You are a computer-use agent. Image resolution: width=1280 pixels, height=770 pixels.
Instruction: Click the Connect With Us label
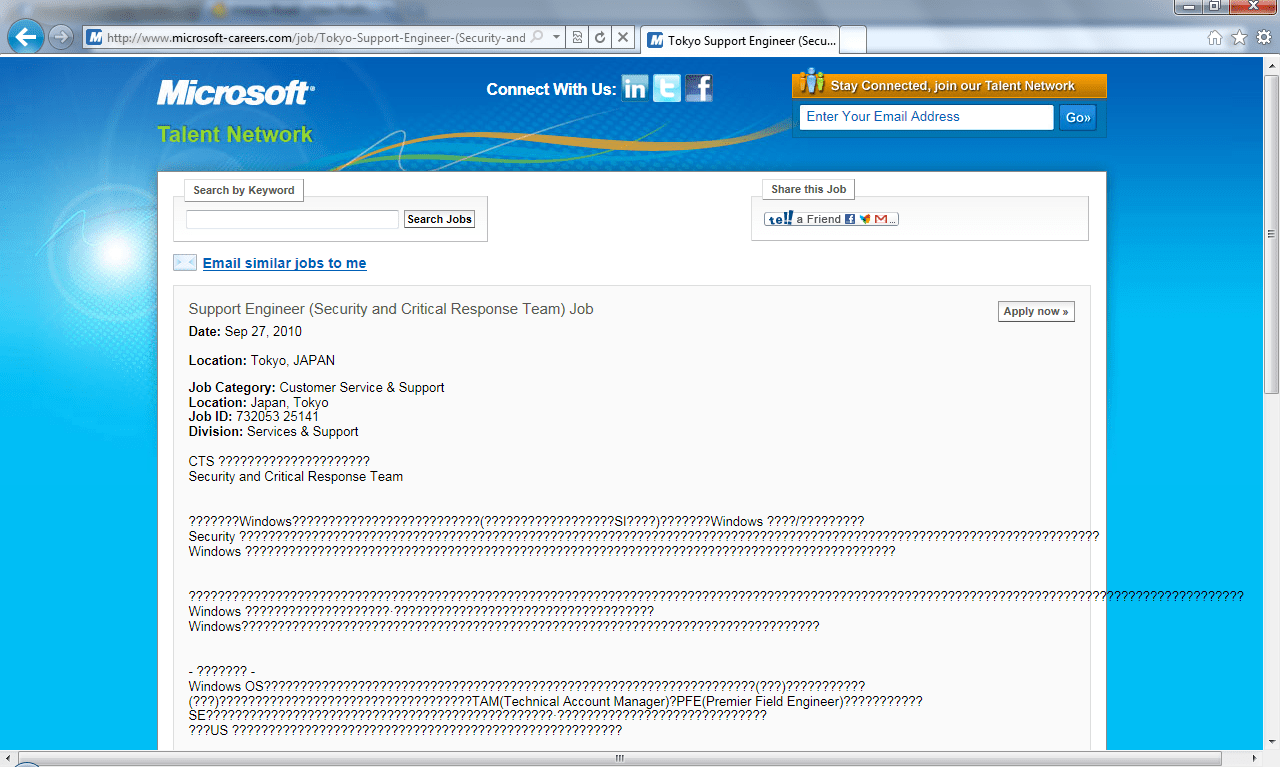point(551,89)
